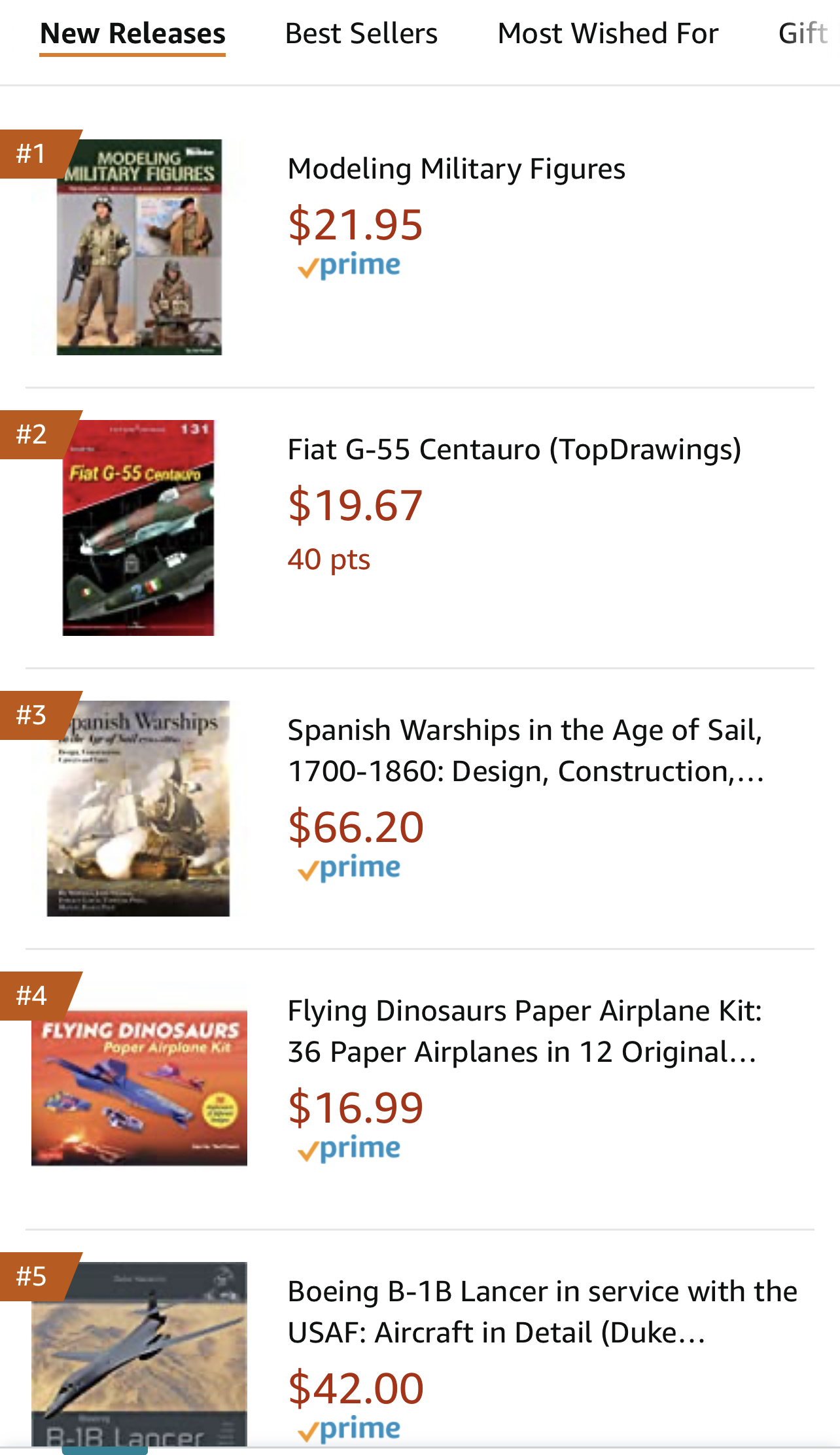Tap the B-1B Lancer book cover

click(139, 1353)
